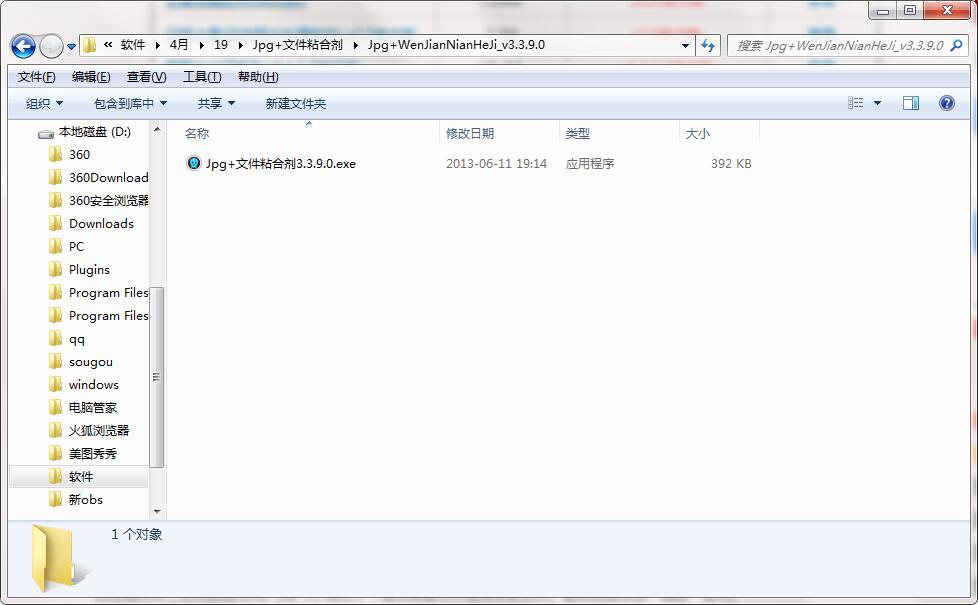Open the 共享 dropdown
978x605 pixels.
[x=216, y=104]
